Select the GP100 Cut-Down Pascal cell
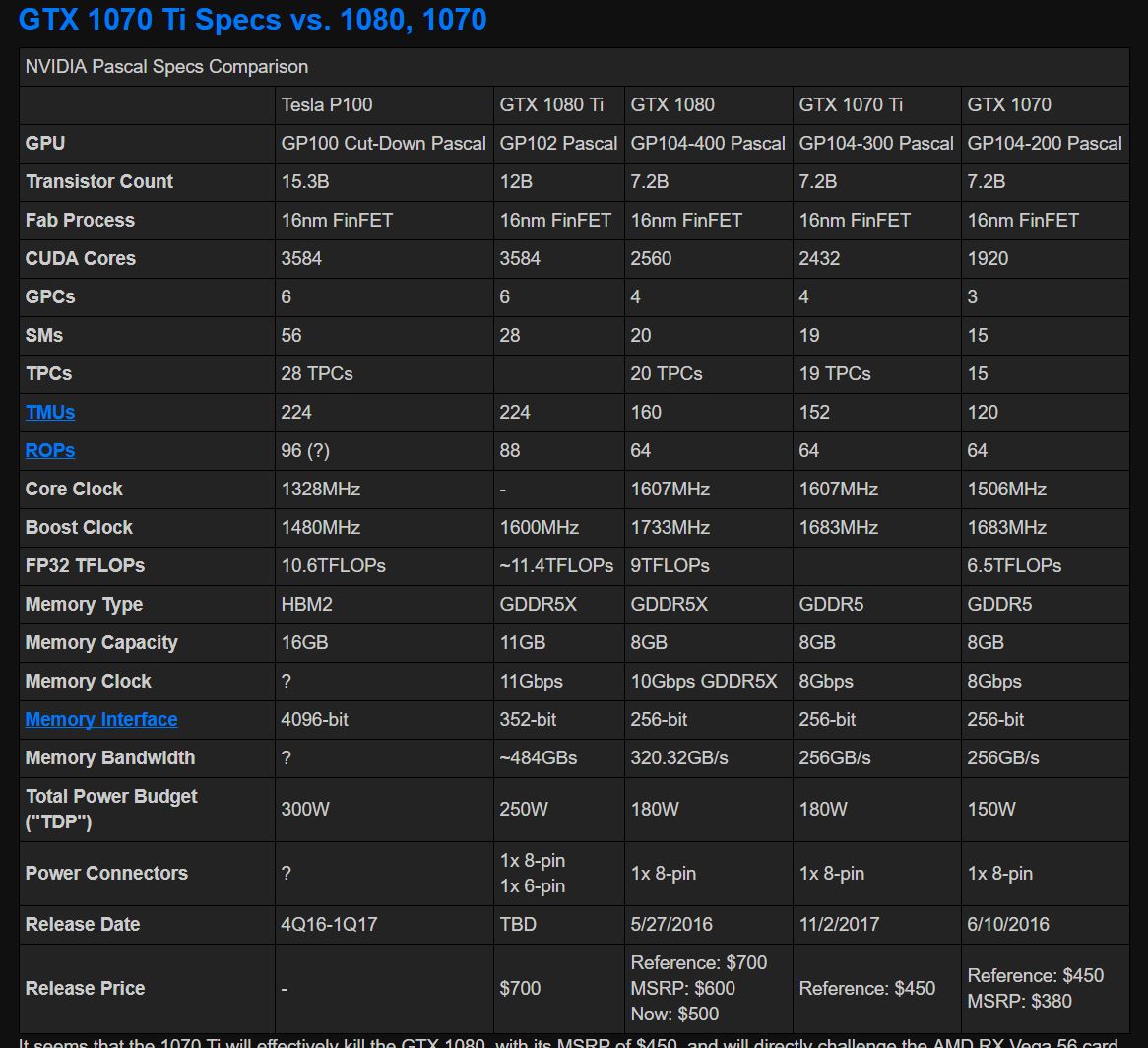This screenshot has width=1148, height=1048. point(383,144)
